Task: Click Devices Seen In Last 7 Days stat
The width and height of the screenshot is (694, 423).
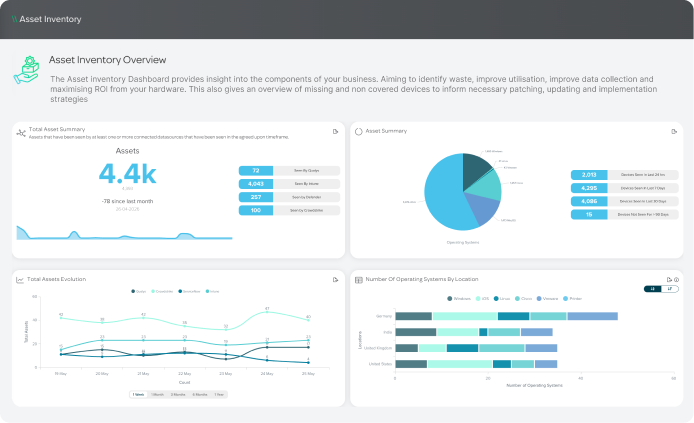Action: [x=625, y=188]
